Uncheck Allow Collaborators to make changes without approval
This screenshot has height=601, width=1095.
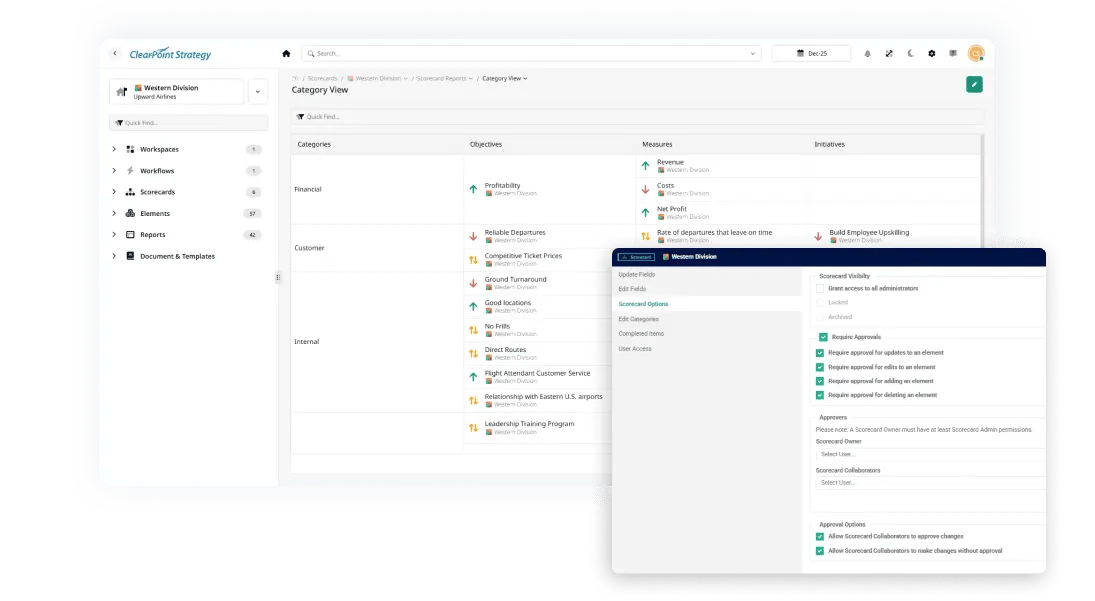click(x=820, y=551)
